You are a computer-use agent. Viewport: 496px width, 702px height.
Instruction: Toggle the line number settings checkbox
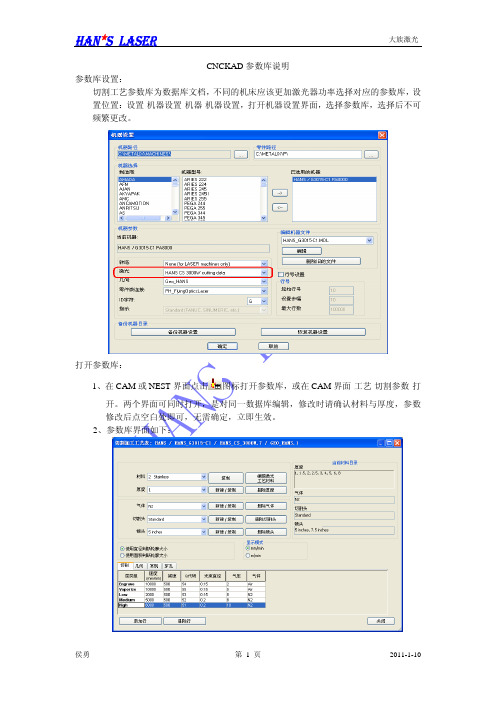coord(281,274)
